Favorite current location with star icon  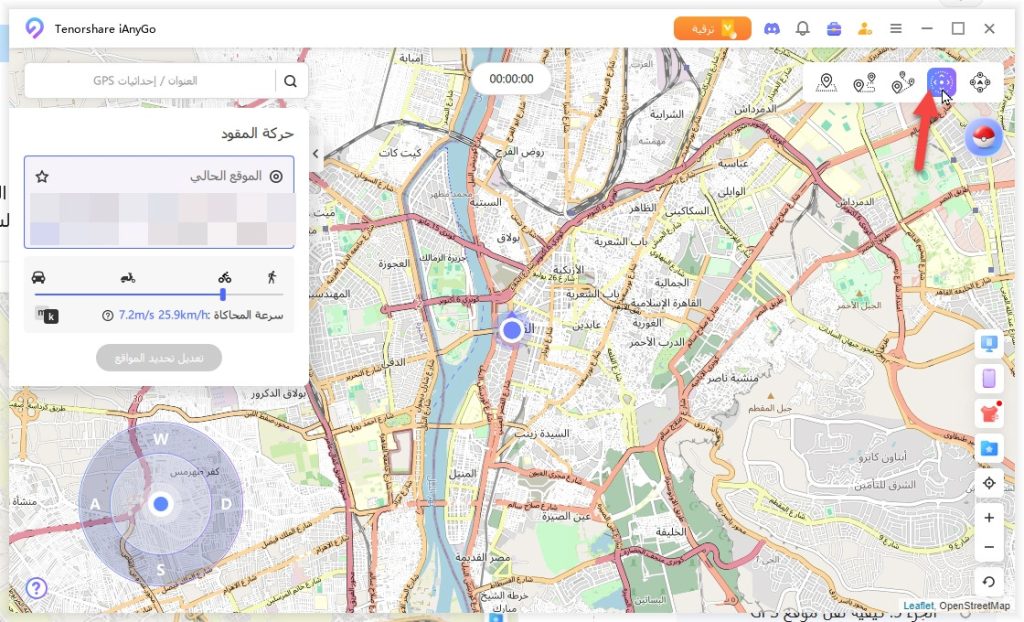(x=42, y=176)
